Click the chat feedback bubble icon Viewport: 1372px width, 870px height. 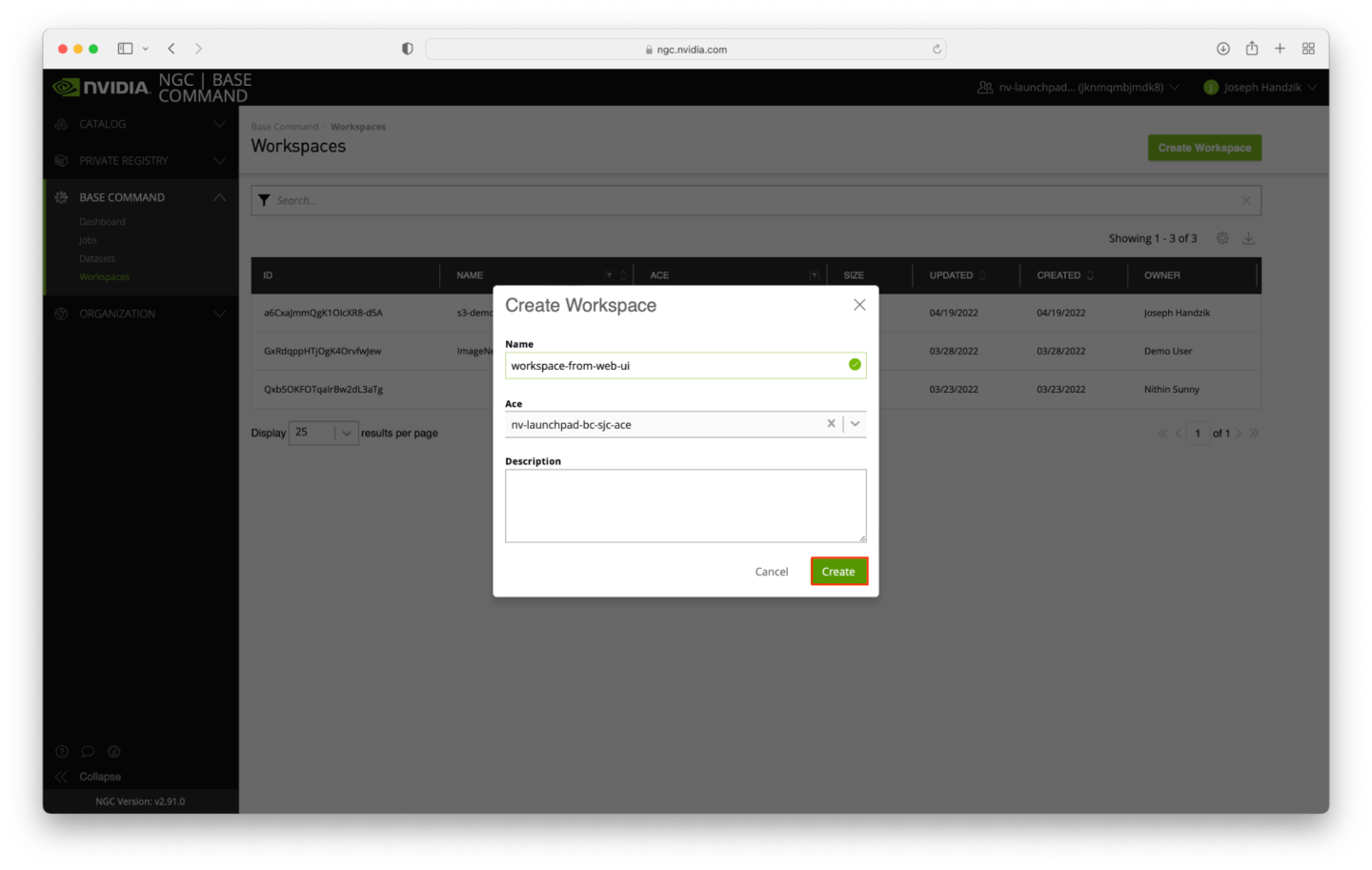coord(88,752)
